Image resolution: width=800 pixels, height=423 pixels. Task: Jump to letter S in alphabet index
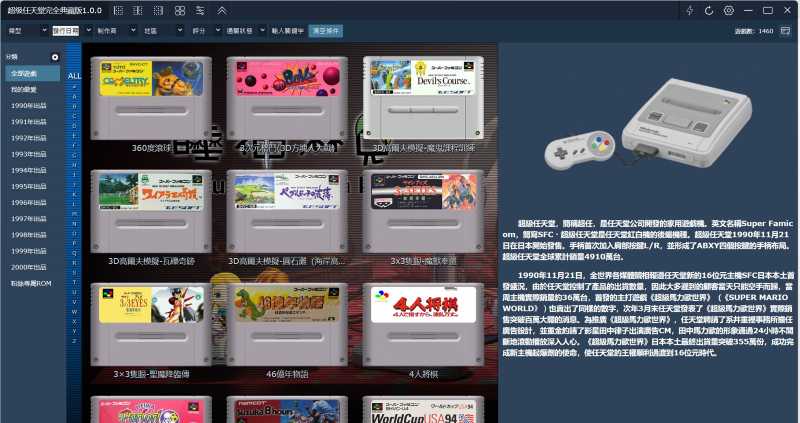[x=74, y=273]
